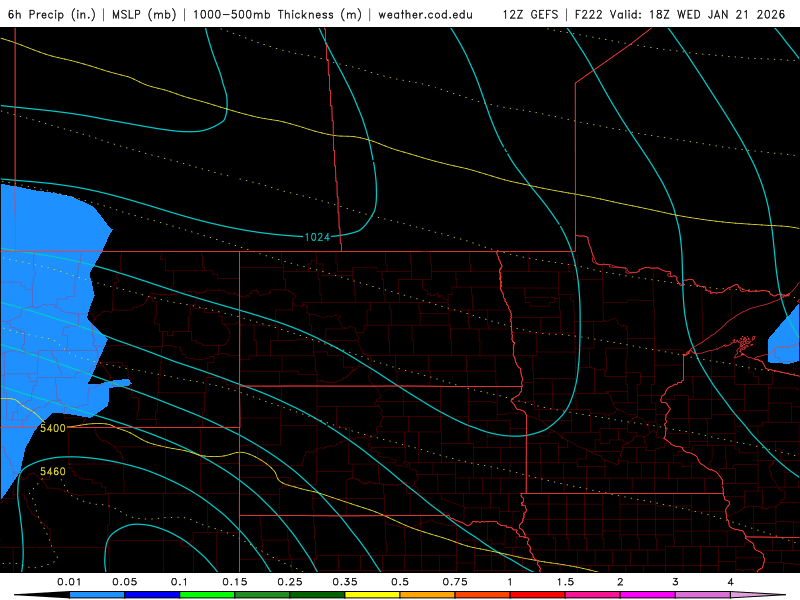Pick the light blue 0.01–0.05 legend swatch

pyautogui.click(x=97, y=595)
